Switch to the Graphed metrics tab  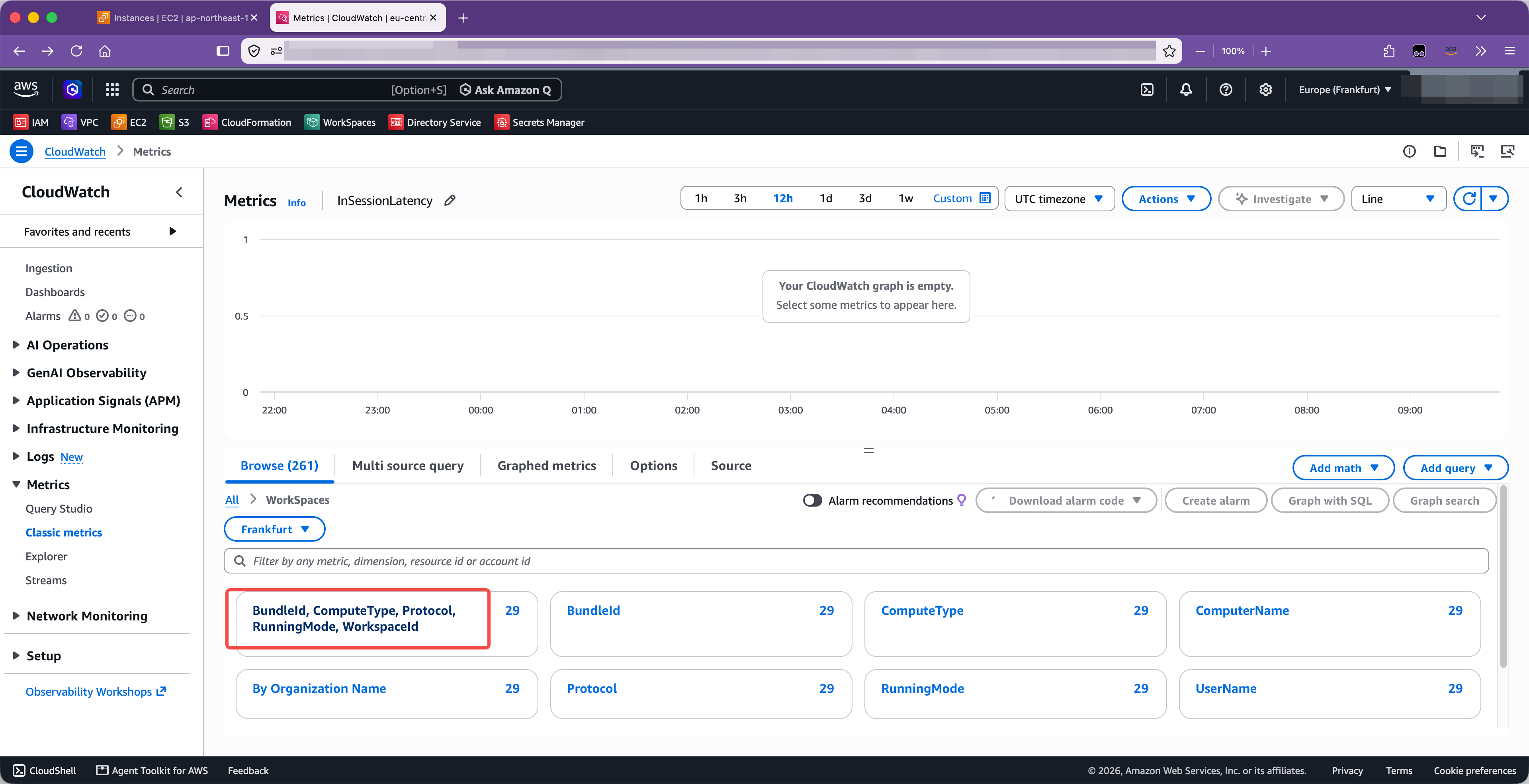pos(547,466)
